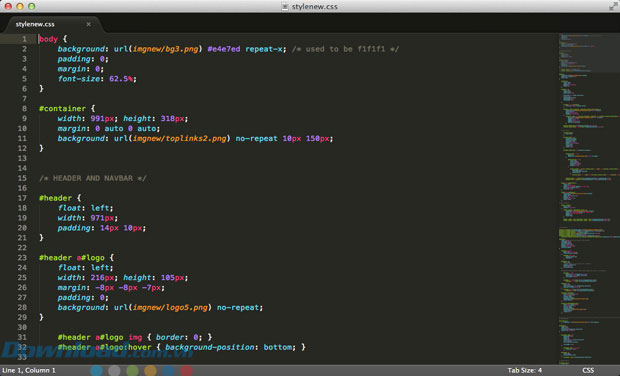Click the green zoom window button
This screenshot has width=620, height=376.
32,6
